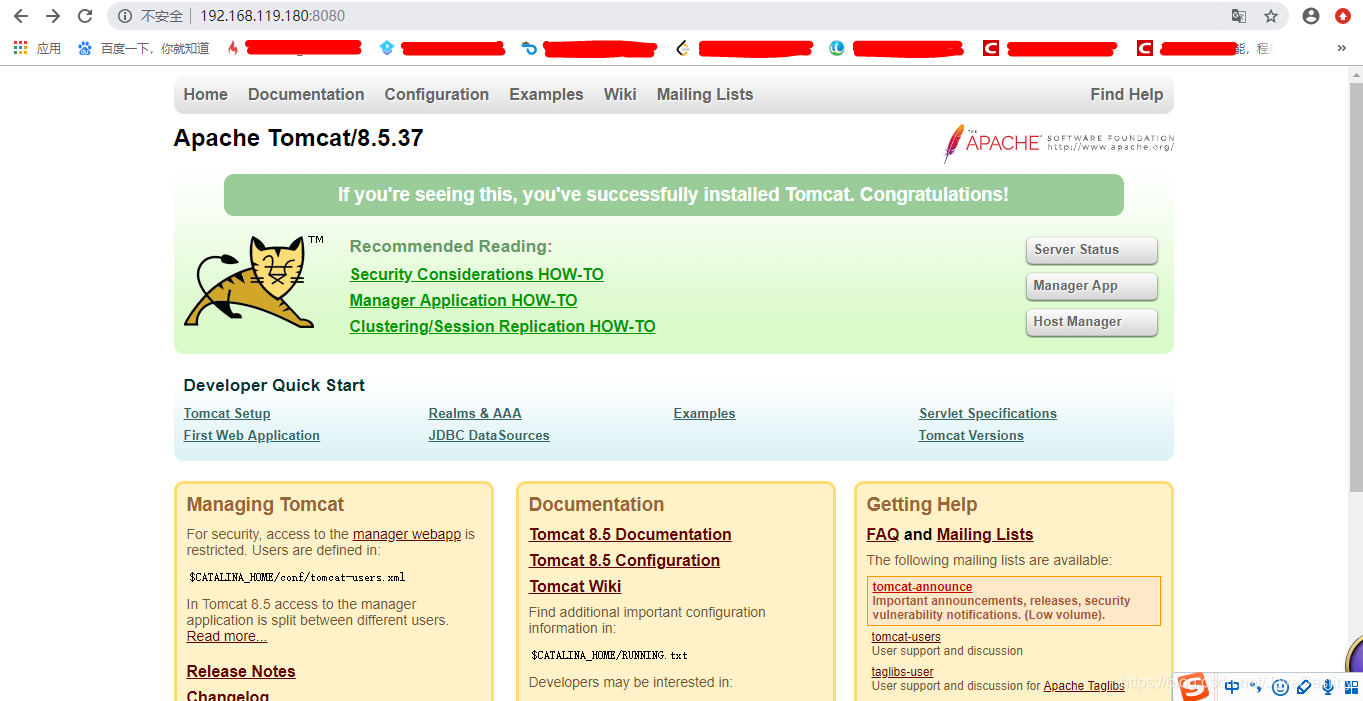Open the Release Notes link
This screenshot has width=1363, height=701.
241,671
